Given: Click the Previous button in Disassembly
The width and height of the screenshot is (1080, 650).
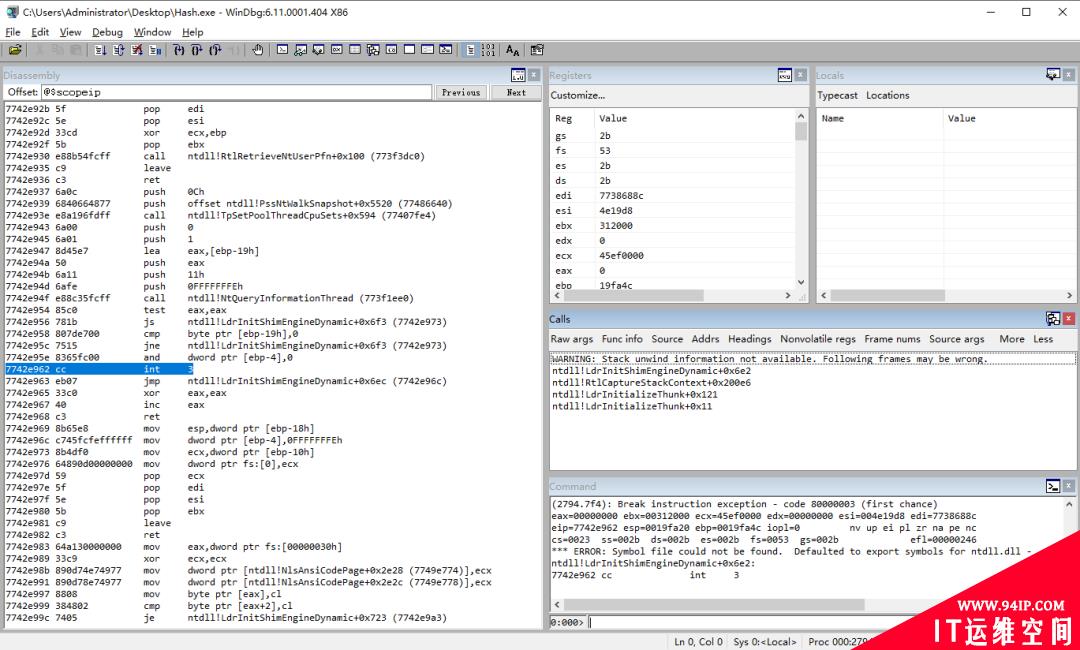Looking at the screenshot, I should point(461,92).
